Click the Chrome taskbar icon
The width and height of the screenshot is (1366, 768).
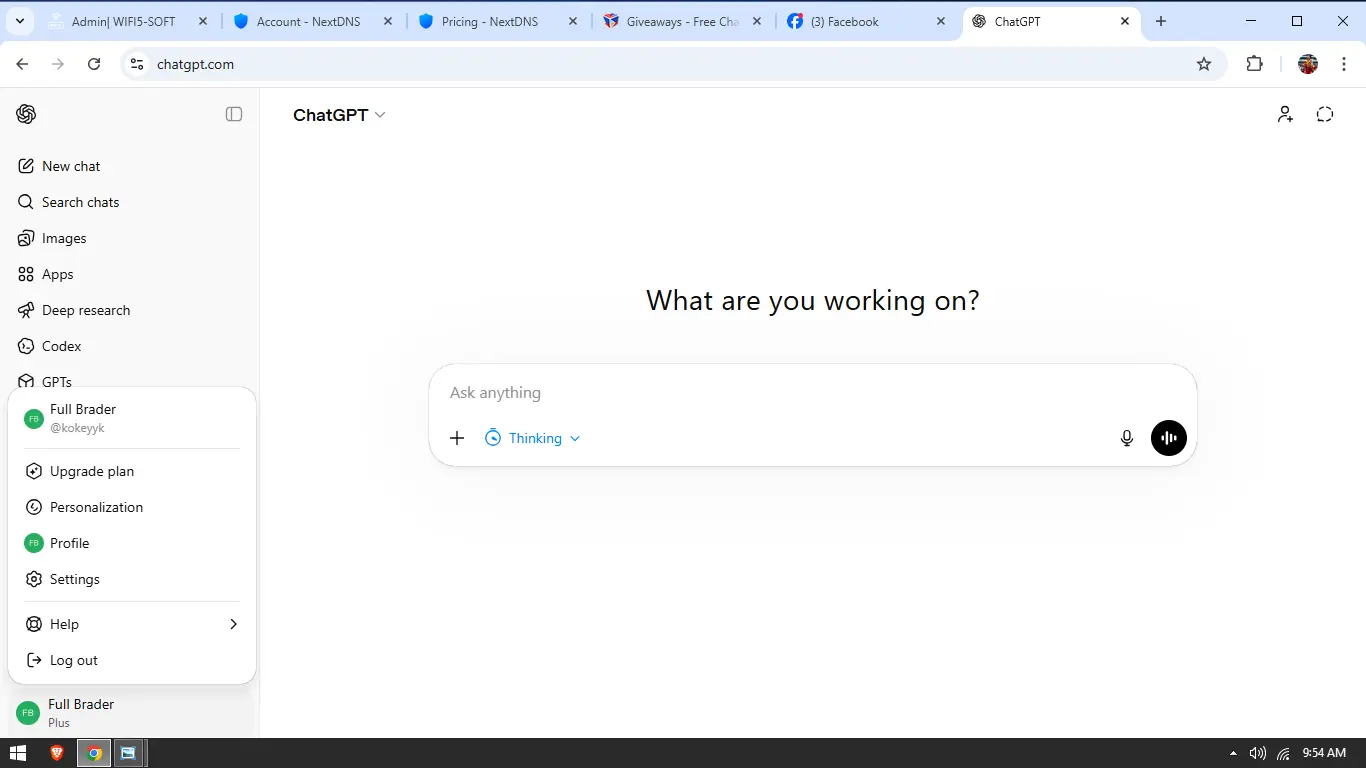click(94, 753)
